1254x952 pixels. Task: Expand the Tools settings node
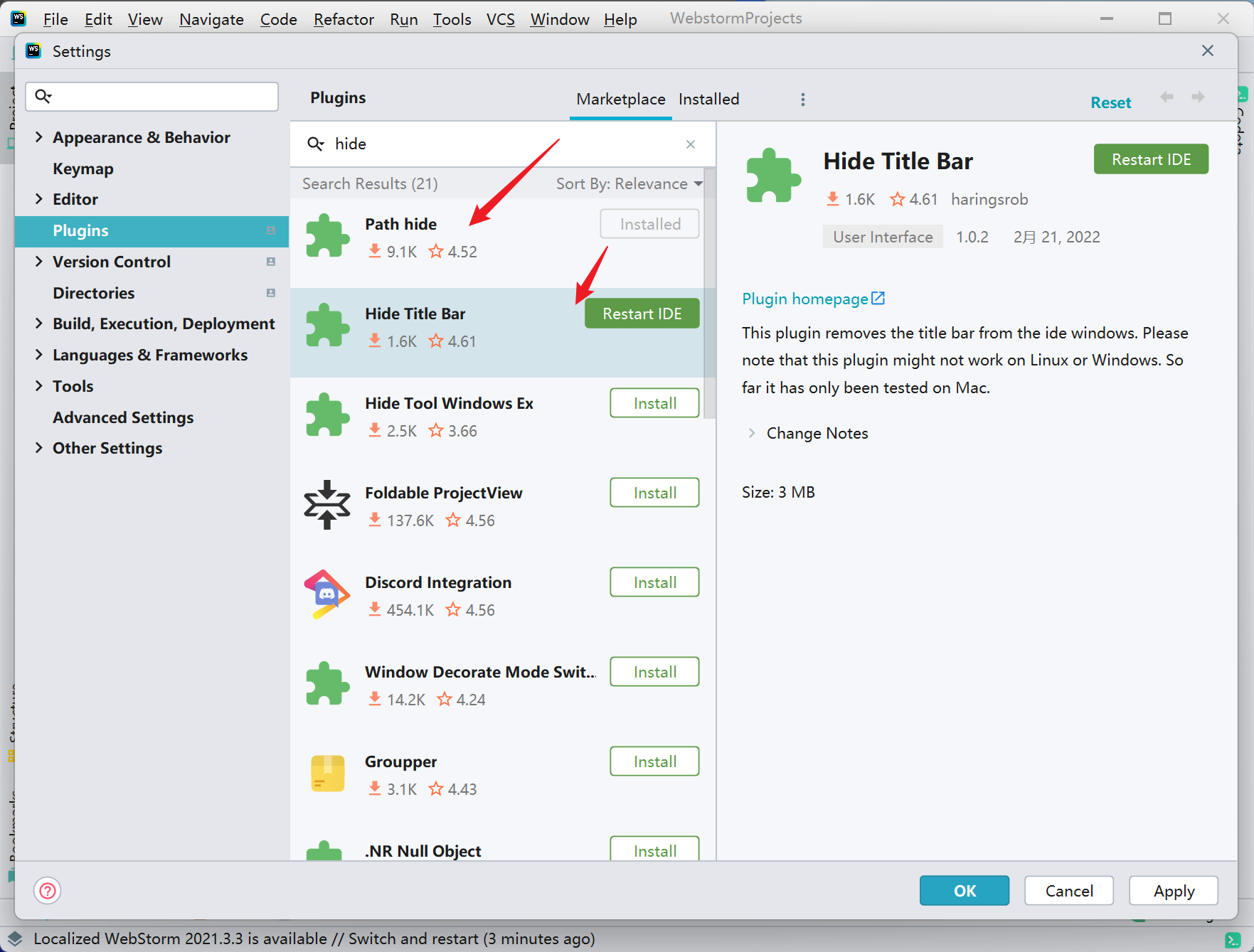pos(39,386)
